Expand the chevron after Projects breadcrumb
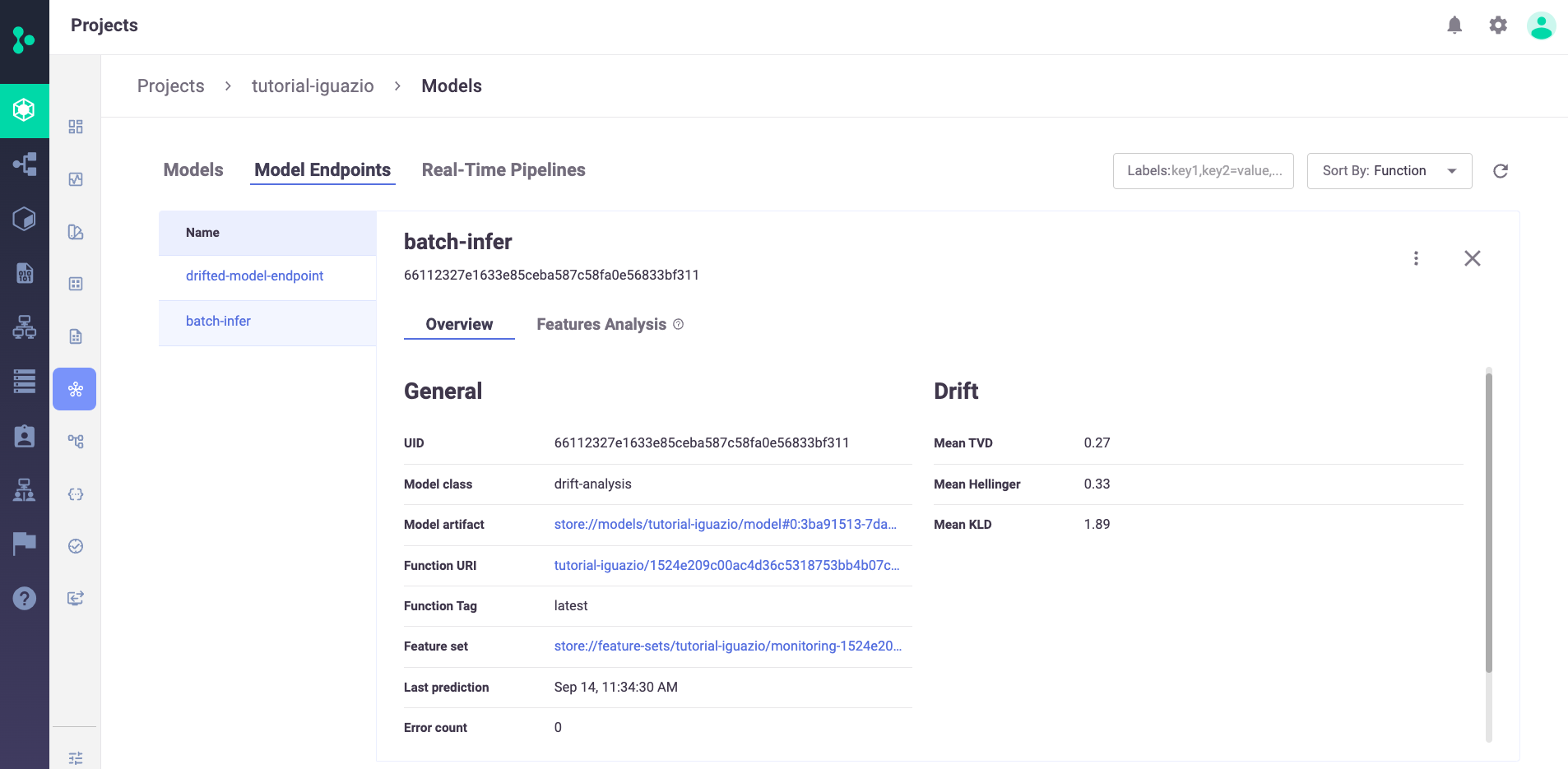Screen dimensions: 1568x769 pos(228,86)
